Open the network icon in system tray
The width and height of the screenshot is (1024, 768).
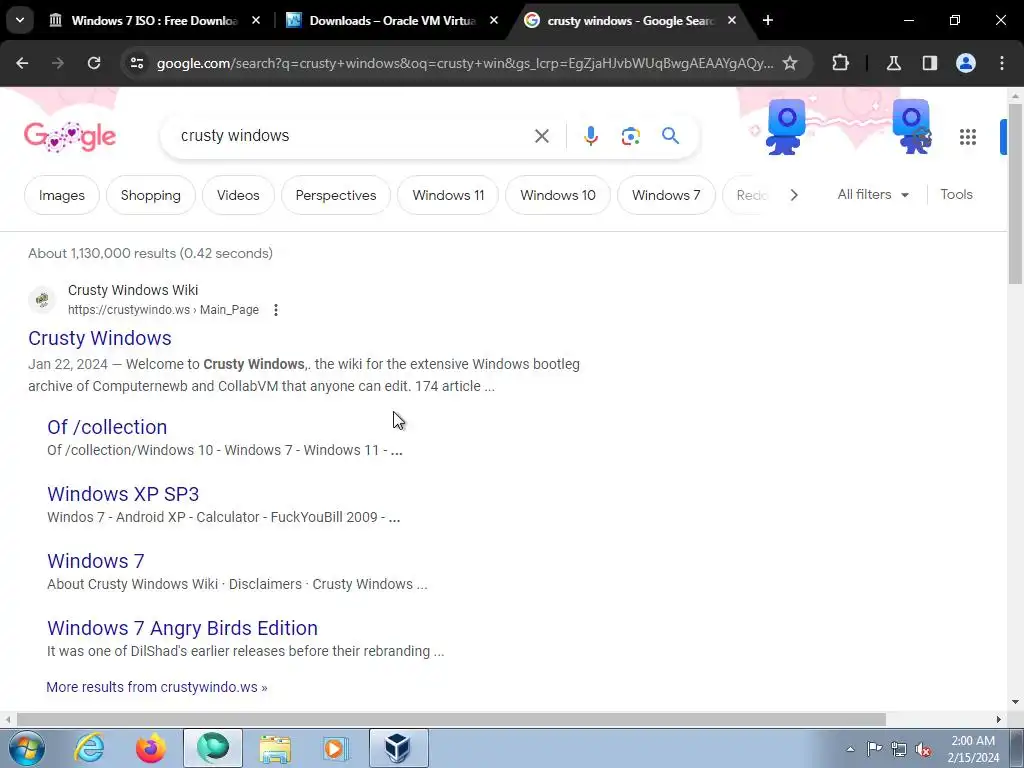[x=899, y=749]
